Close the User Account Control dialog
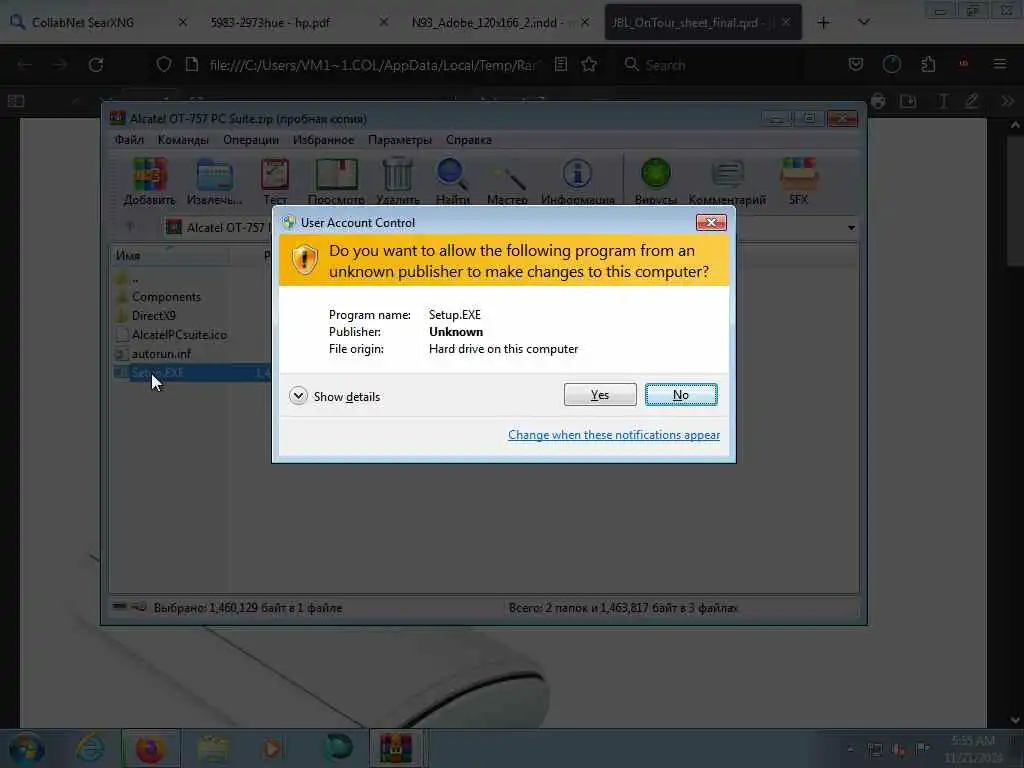 click(x=711, y=223)
